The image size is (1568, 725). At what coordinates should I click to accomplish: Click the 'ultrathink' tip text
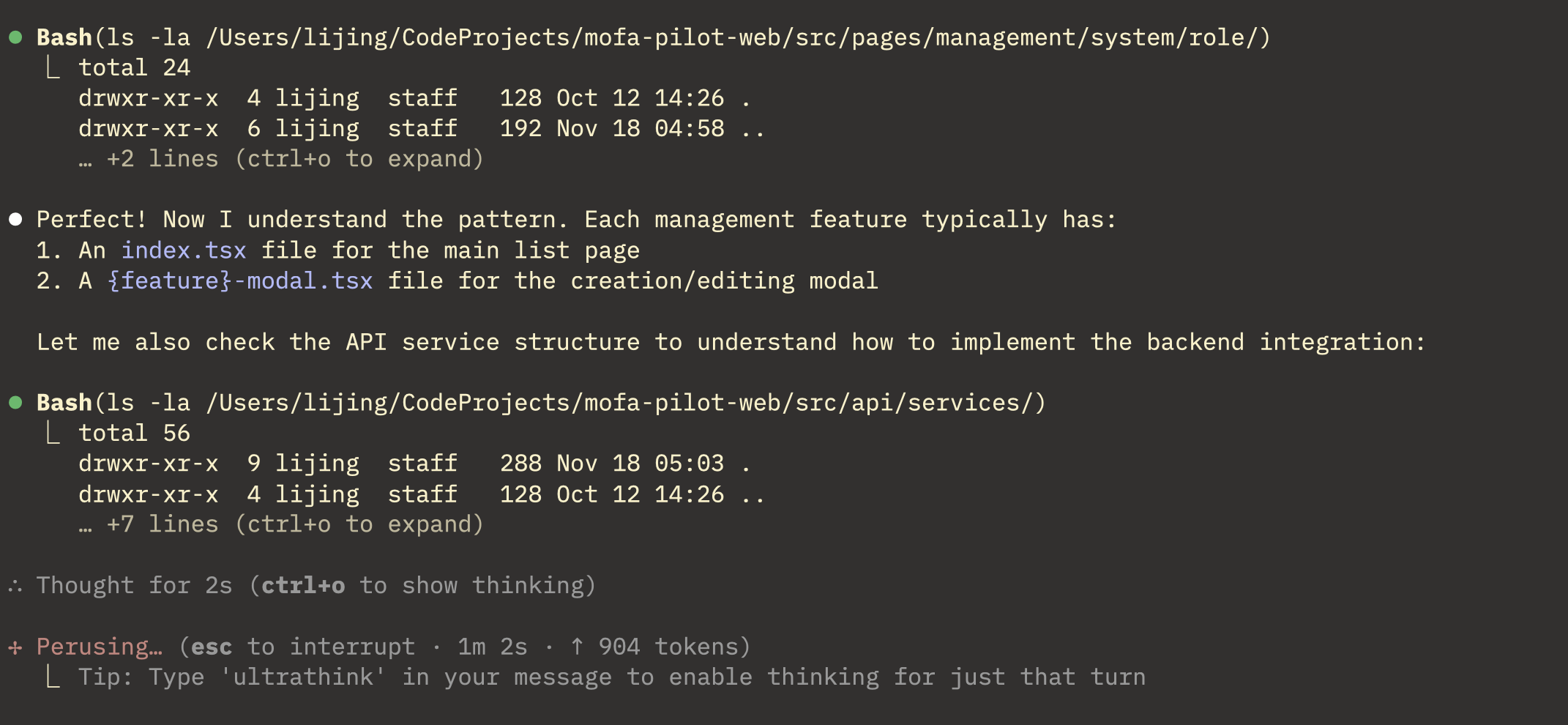611,677
